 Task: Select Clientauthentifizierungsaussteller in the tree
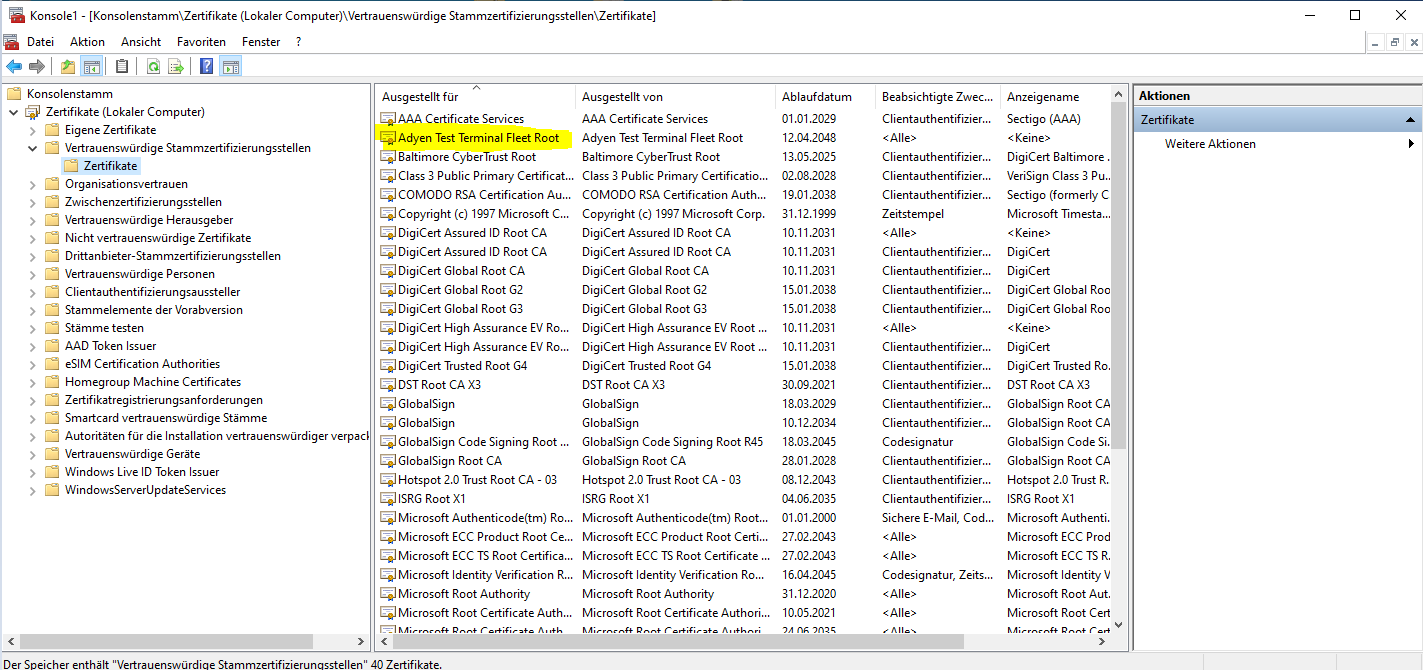(152, 292)
